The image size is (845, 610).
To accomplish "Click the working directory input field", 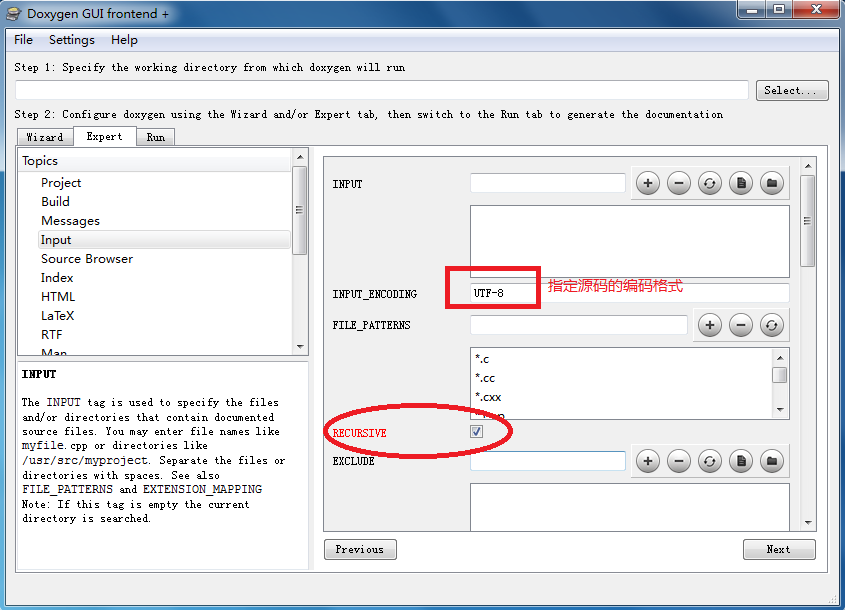I will click(x=382, y=90).
